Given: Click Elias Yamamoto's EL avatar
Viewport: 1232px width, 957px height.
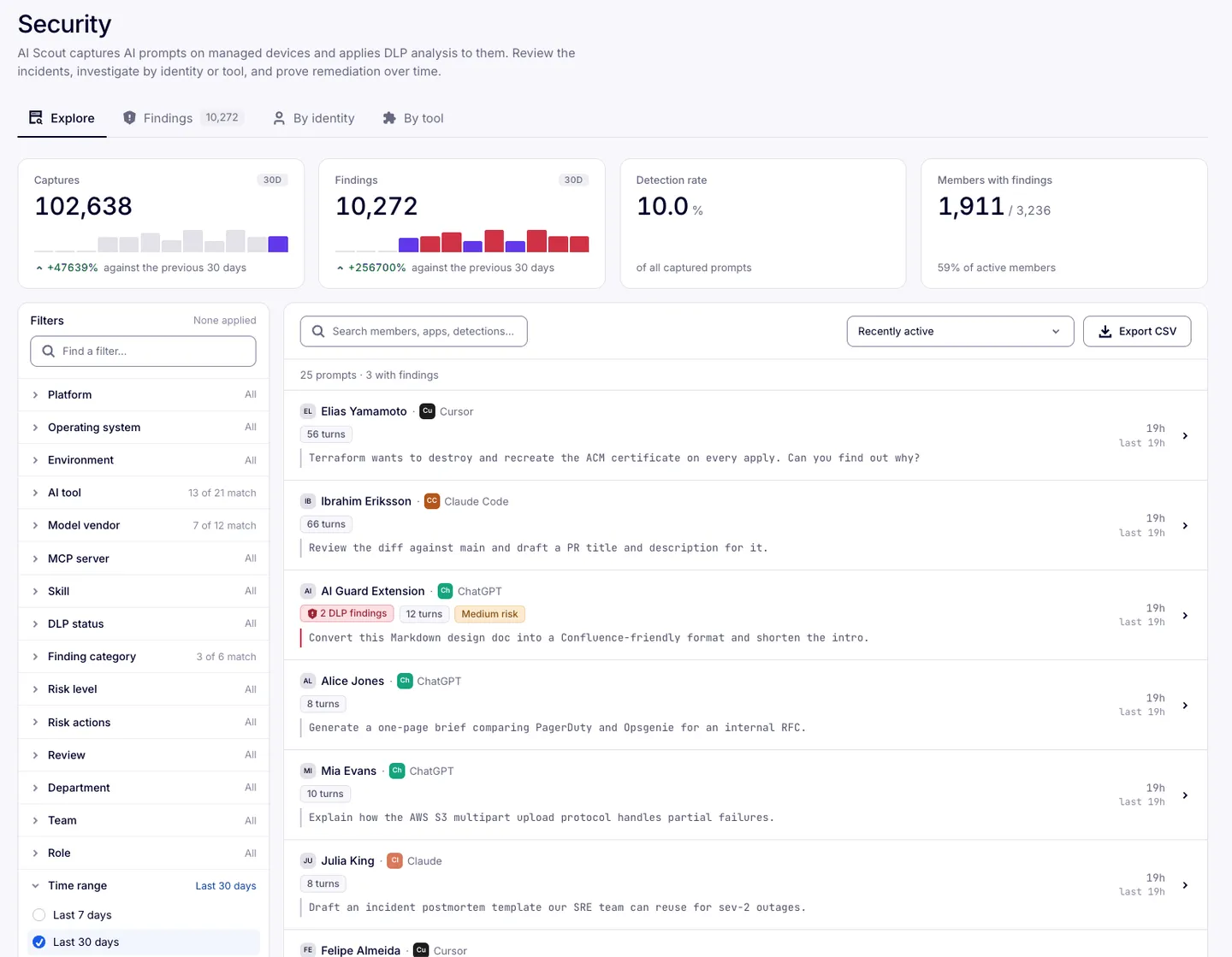Looking at the screenshot, I should click(308, 411).
